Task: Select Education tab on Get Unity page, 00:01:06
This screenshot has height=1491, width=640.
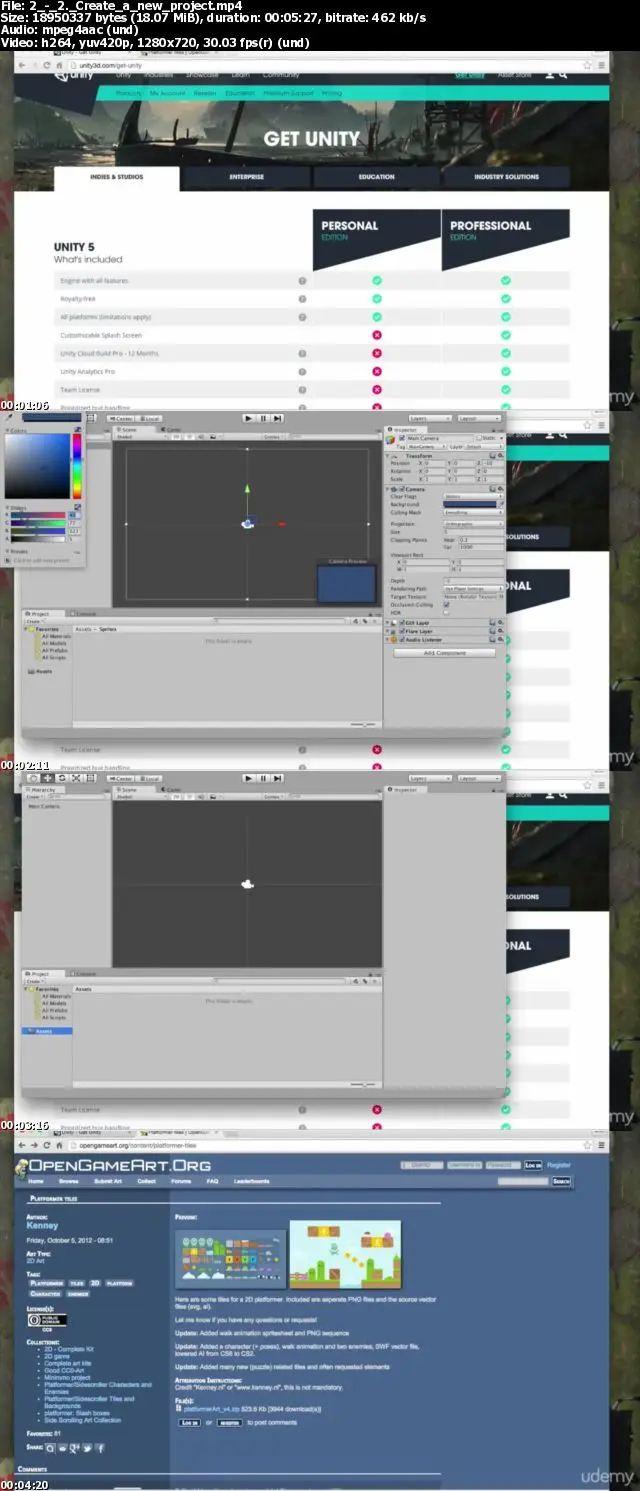Action: tap(377, 177)
